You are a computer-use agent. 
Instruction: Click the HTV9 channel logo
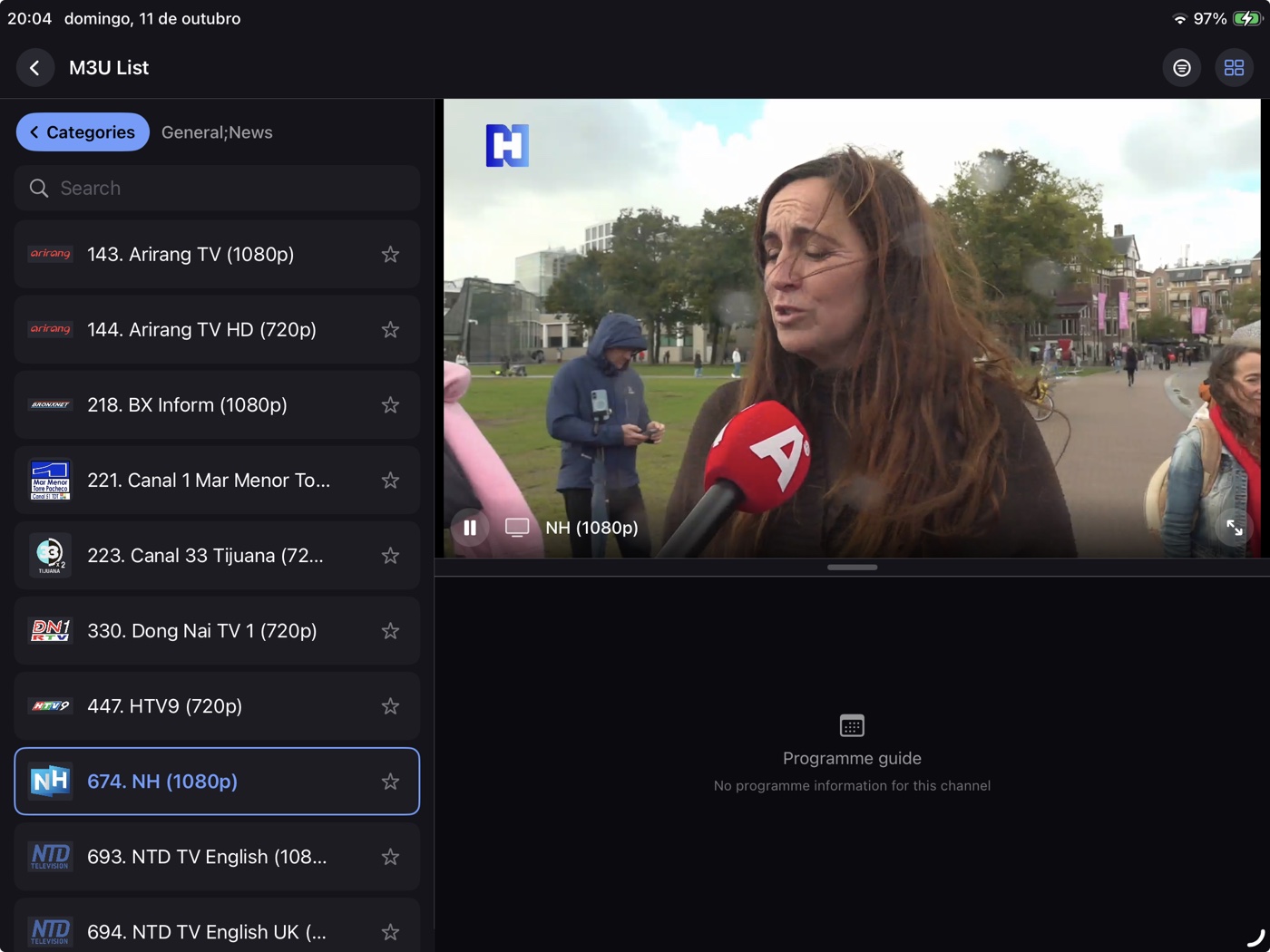[x=50, y=706]
